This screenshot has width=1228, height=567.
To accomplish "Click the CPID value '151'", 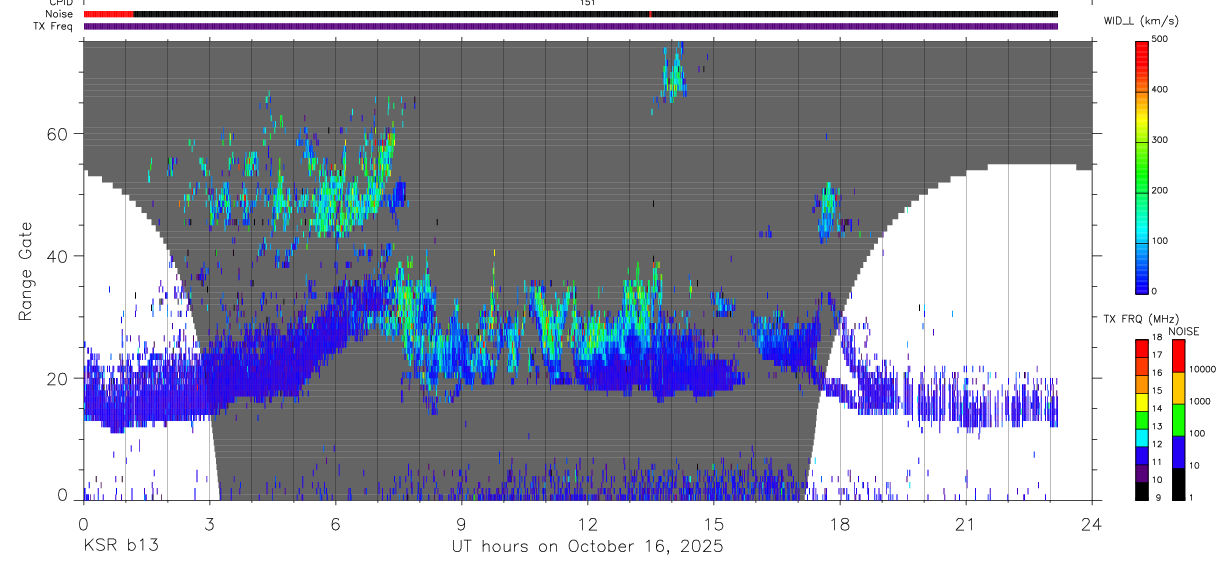I will (x=587, y=3).
